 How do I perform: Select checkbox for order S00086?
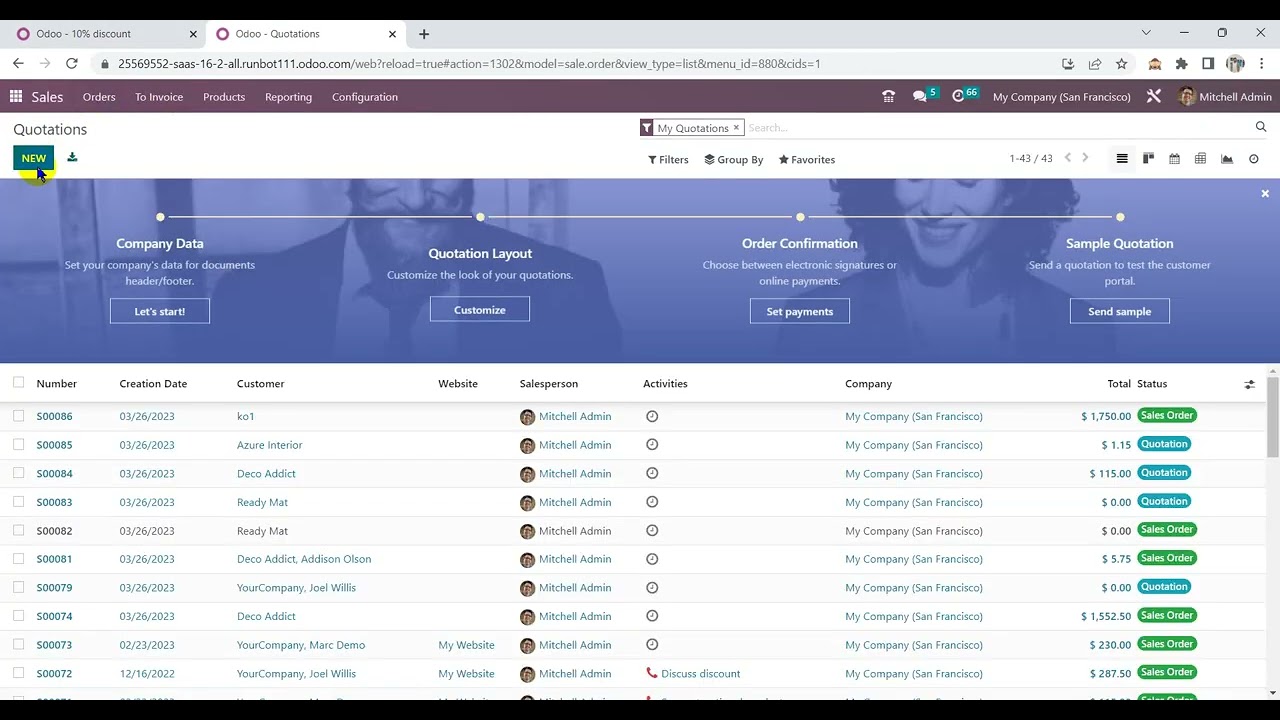pos(18,416)
